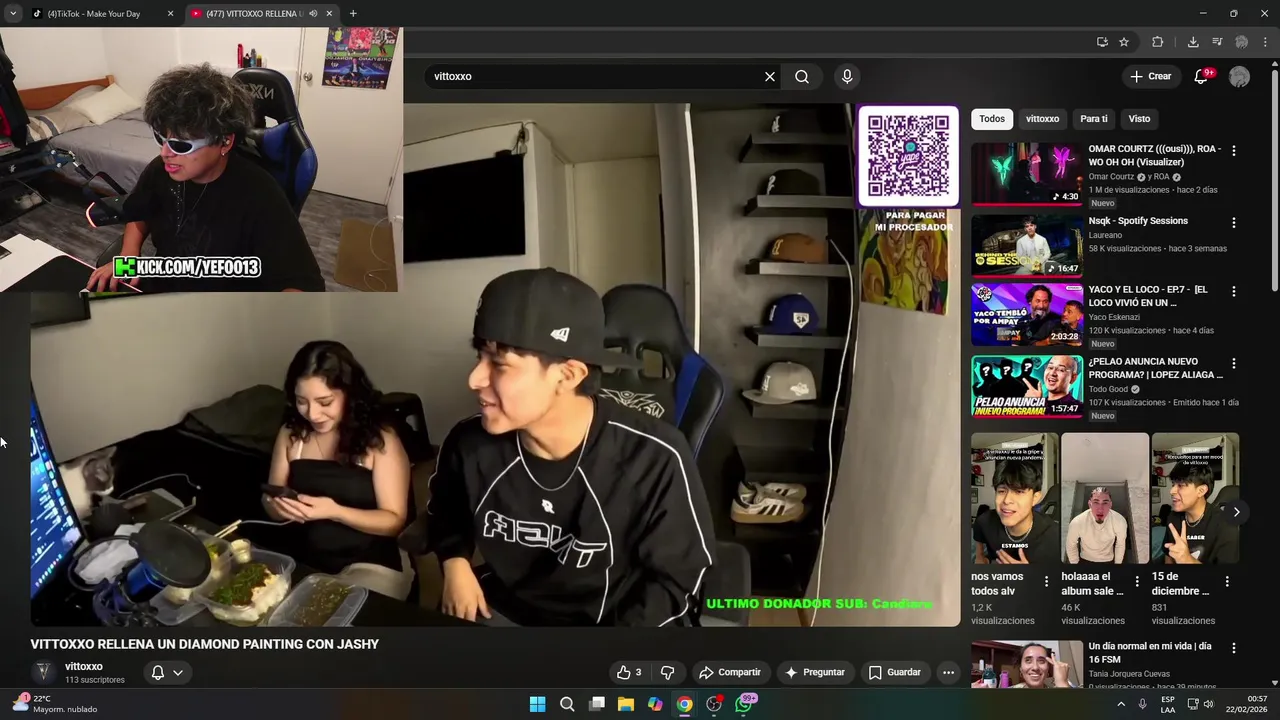Viewport: 1280px width, 720px height.
Task: Show hidden system tray icons chevron
Action: click(x=1121, y=704)
